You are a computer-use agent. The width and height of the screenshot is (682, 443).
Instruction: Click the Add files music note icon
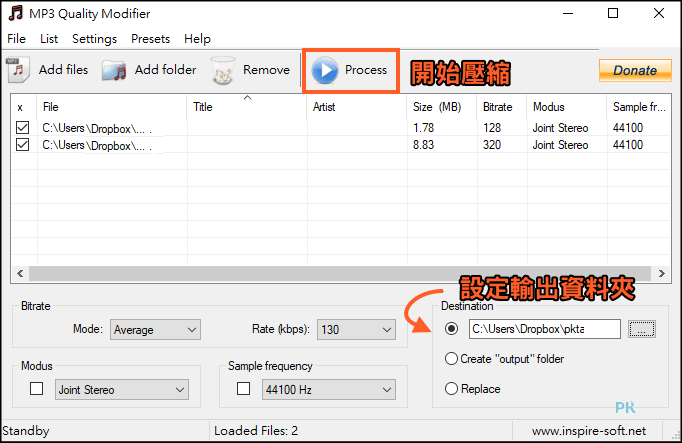[18, 70]
